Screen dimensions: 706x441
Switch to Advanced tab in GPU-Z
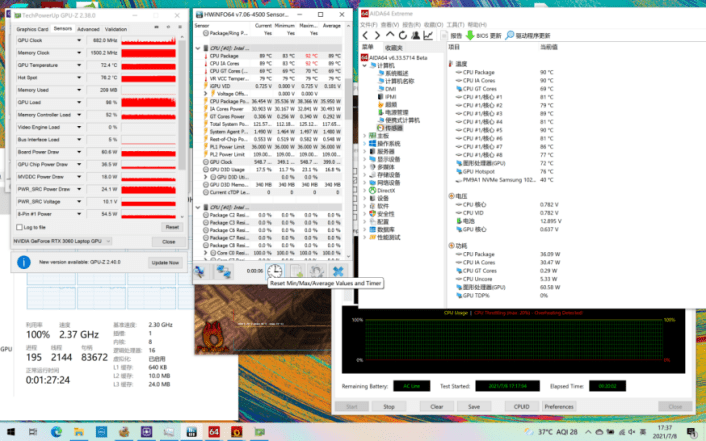click(88, 29)
